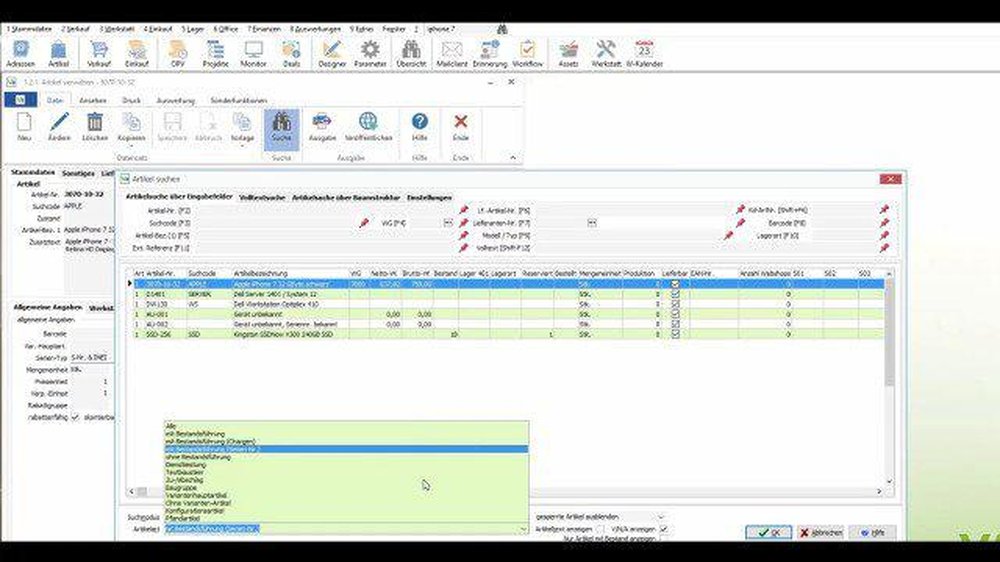This screenshot has width=1000, height=562.
Task: Open the Parameter gear icon
Action: click(x=370, y=54)
